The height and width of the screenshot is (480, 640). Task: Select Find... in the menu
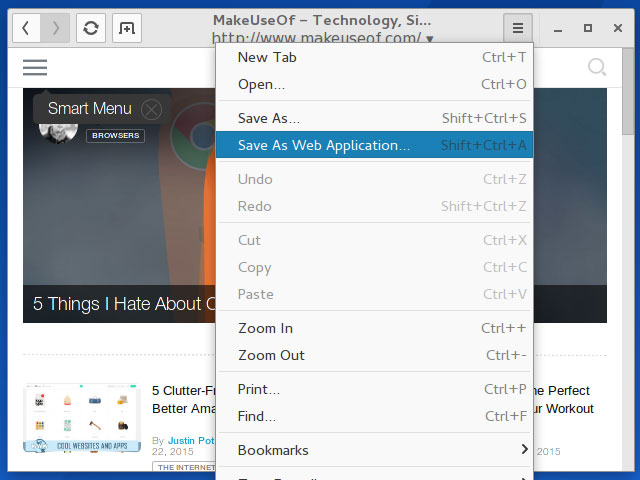pyautogui.click(x=374, y=416)
